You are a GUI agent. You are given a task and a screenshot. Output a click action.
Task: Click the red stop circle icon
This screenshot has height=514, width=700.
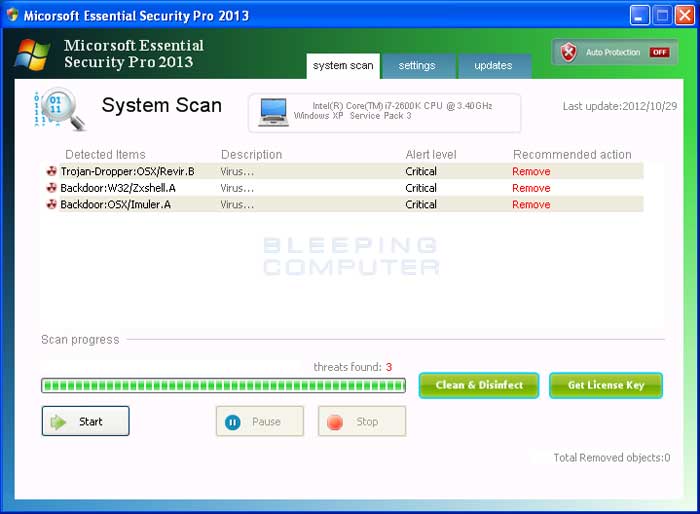[x=335, y=422]
